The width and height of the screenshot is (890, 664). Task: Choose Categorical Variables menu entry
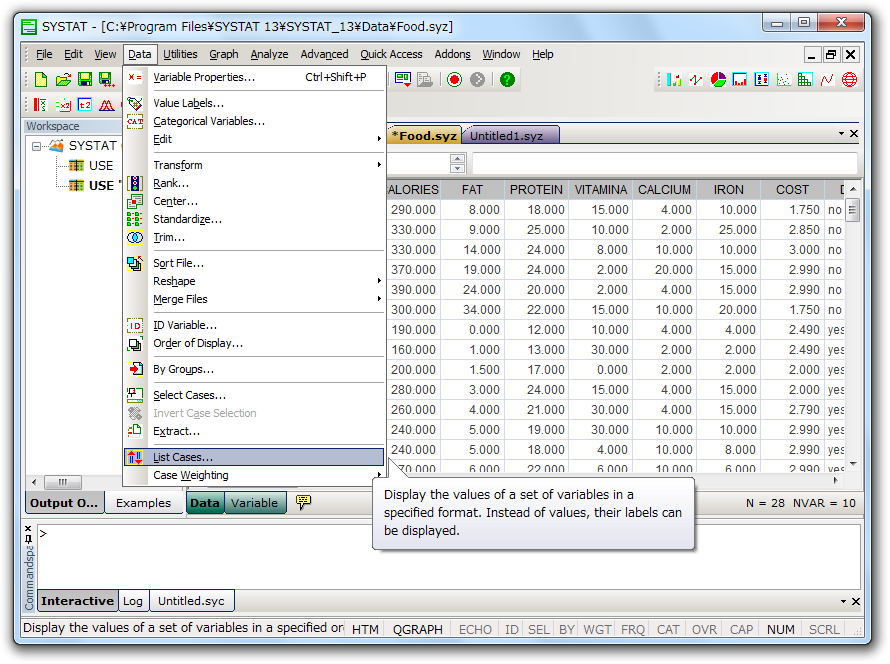[254, 121]
